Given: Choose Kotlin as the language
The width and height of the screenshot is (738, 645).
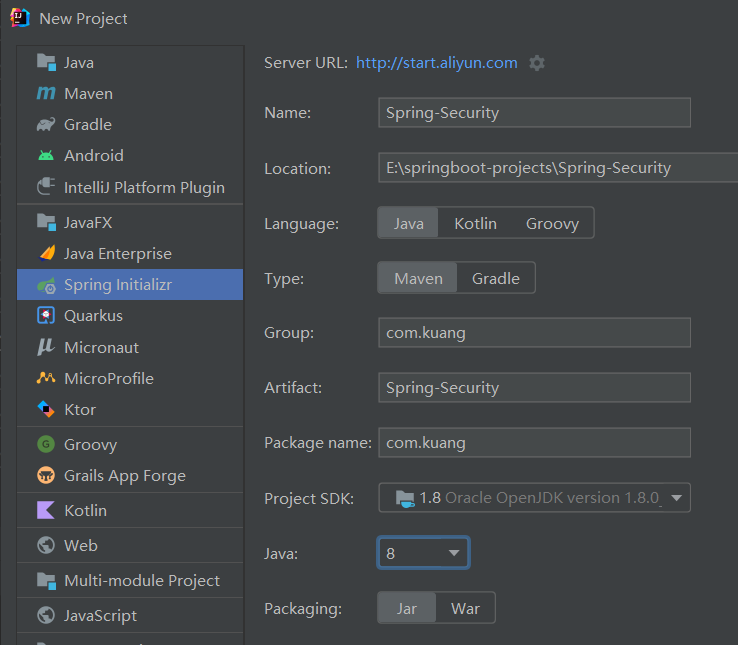Looking at the screenshot, I should 475,223.
